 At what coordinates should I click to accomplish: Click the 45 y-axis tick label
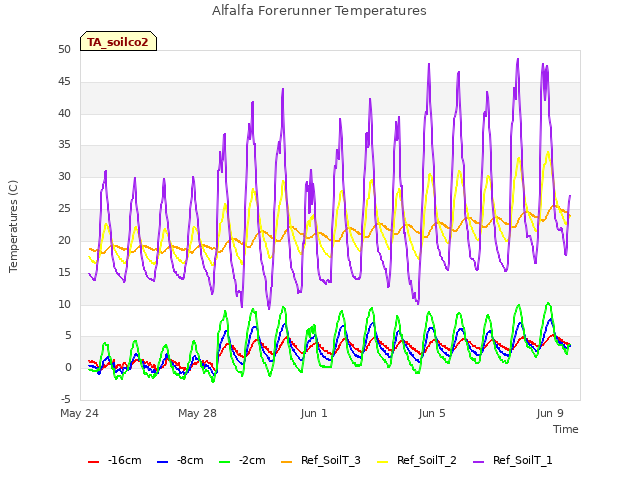(x=64, y=82)
